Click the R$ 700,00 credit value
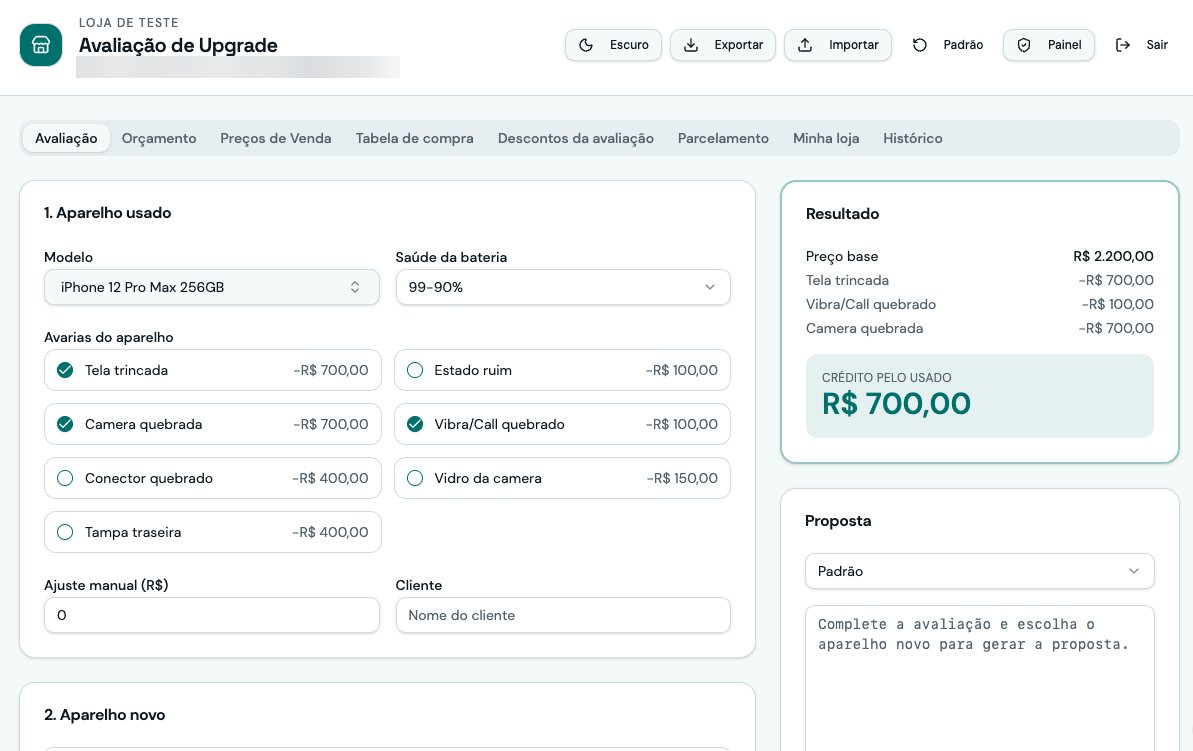This screenshot has width=1193, height=751. [x=896, y=404]
